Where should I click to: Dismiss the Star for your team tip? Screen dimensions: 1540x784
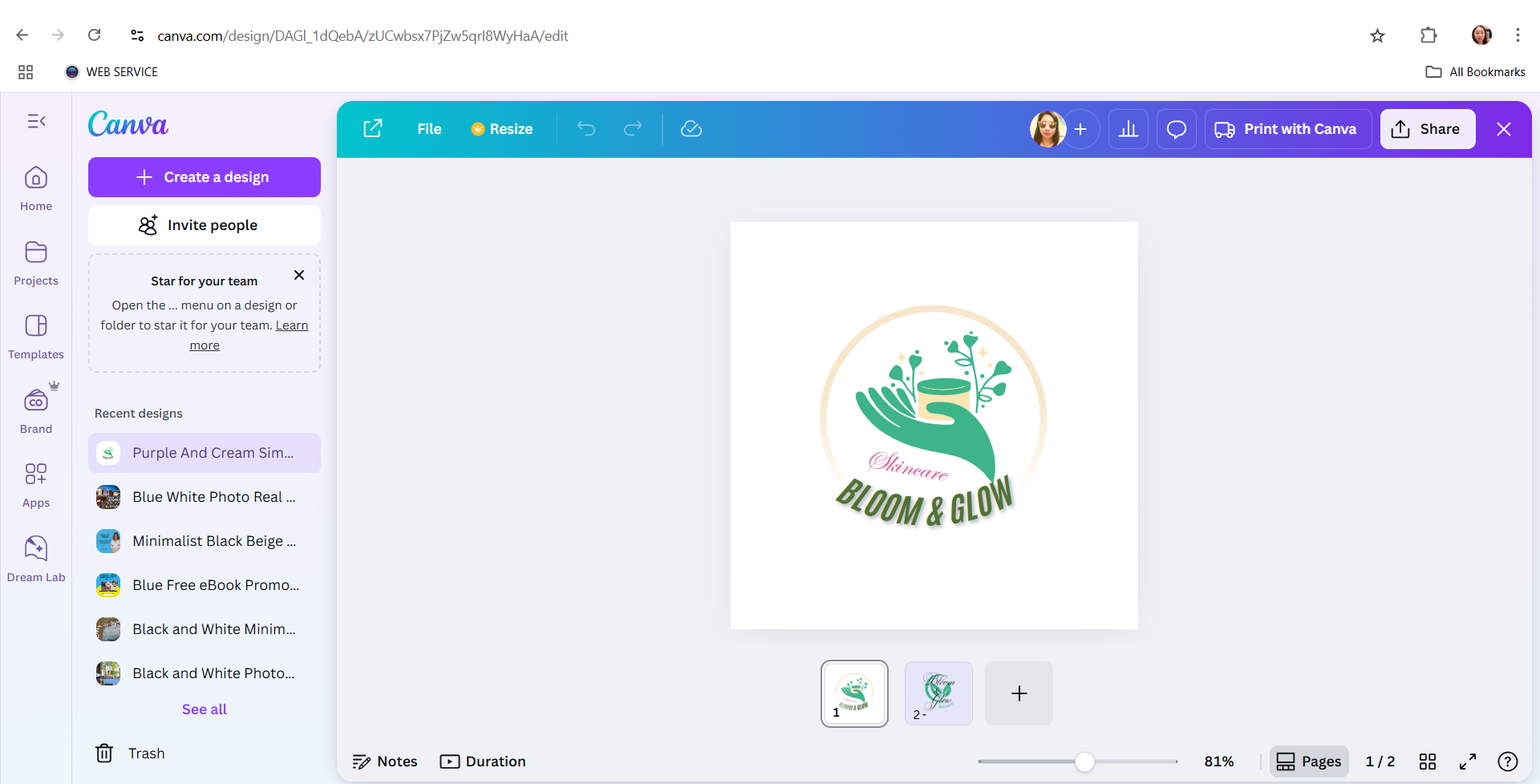(x=299, y=275)
